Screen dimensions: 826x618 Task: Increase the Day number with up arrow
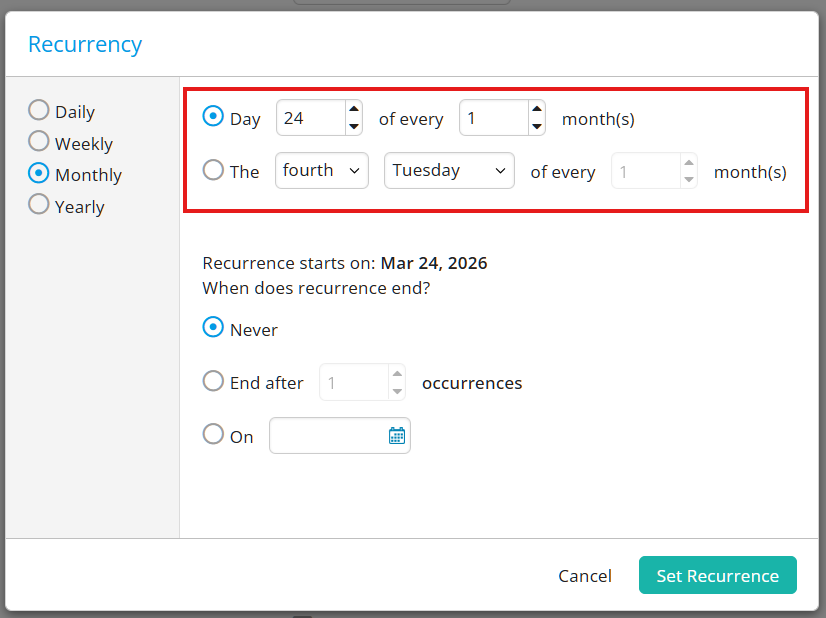(353, 110)
